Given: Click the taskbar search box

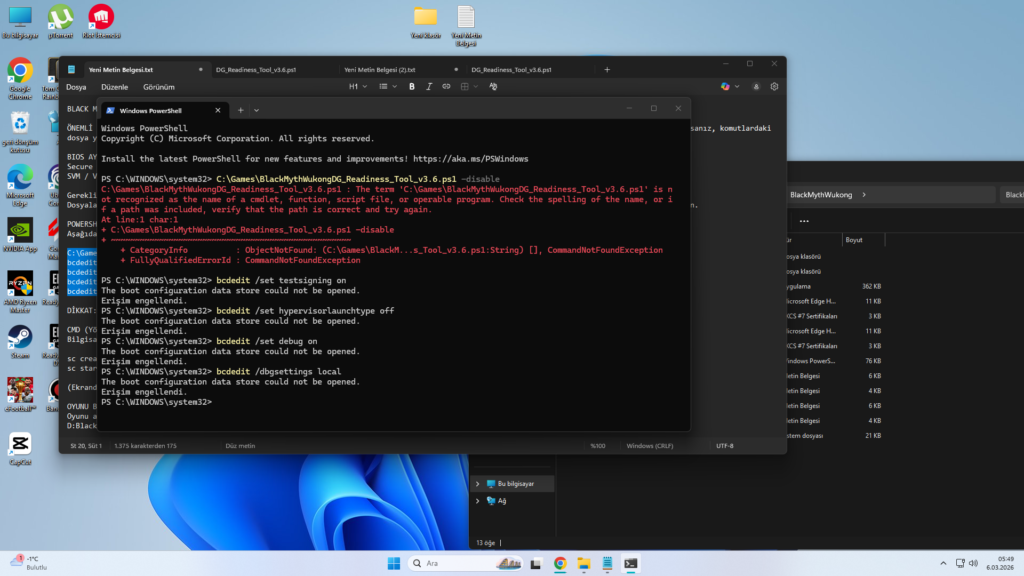Looking at the screenshot, I should coord(466,563).
